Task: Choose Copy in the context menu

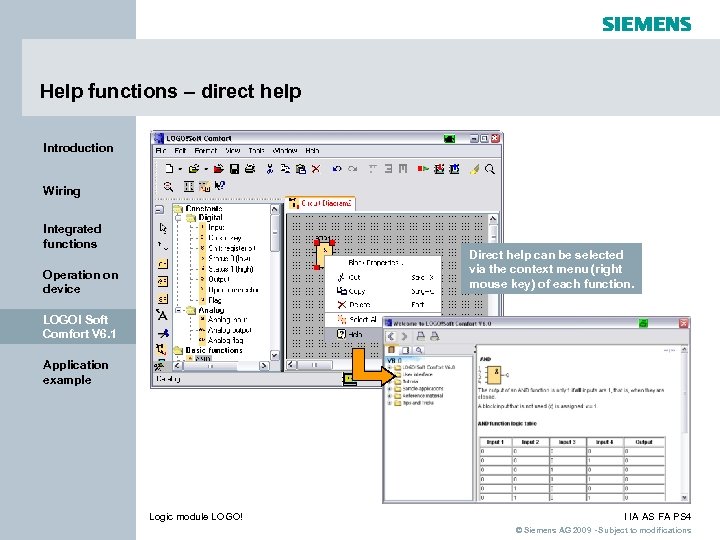Action: coord(383,291)
